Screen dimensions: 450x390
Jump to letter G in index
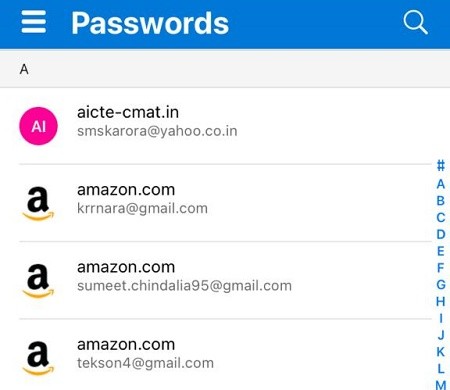click(x=441, y=284)
